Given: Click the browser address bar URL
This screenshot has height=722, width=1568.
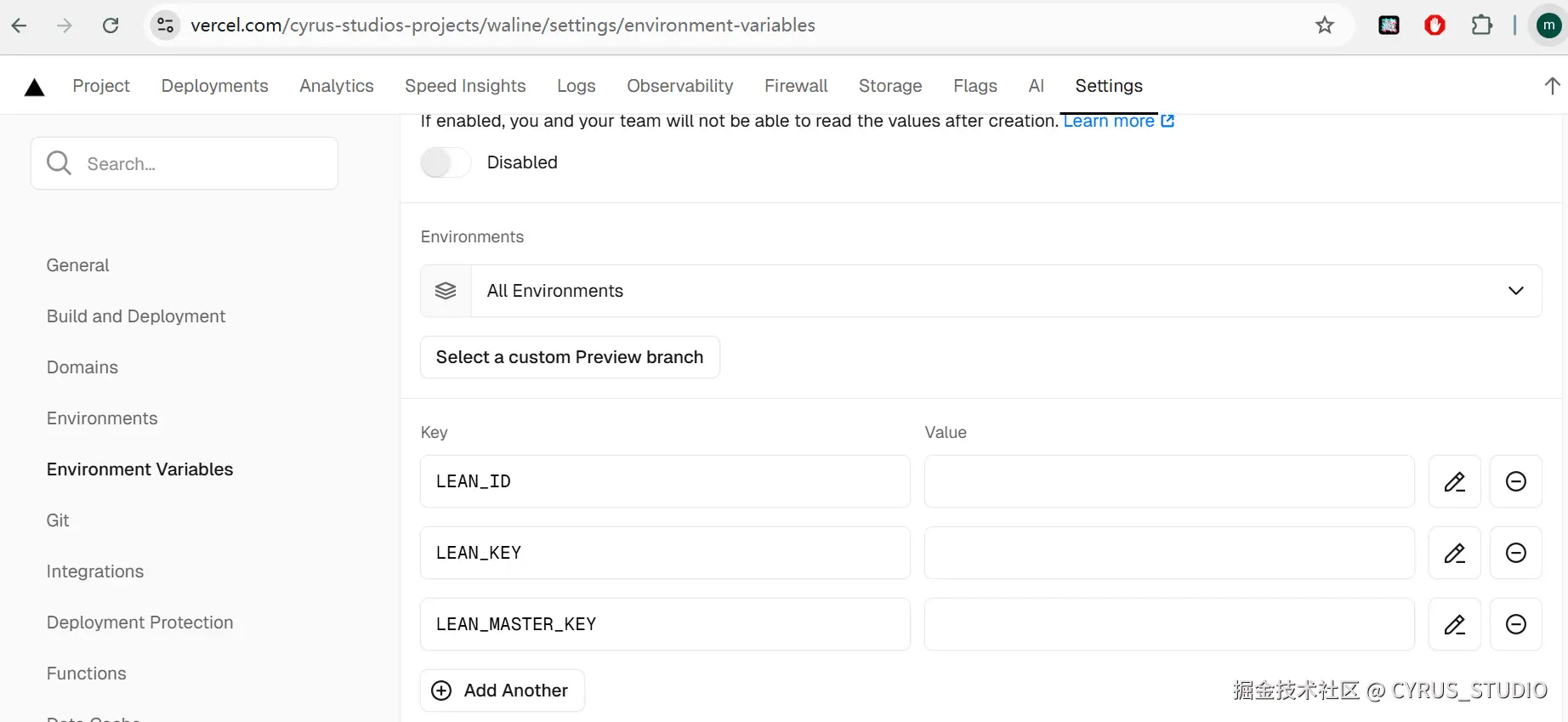Looking at the screenshot, I should tap(503, 26).
